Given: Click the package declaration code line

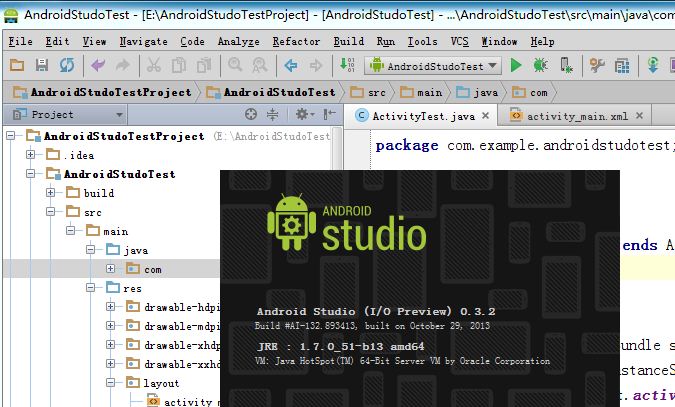Looking at the screenshot, I should click(525, 145).
